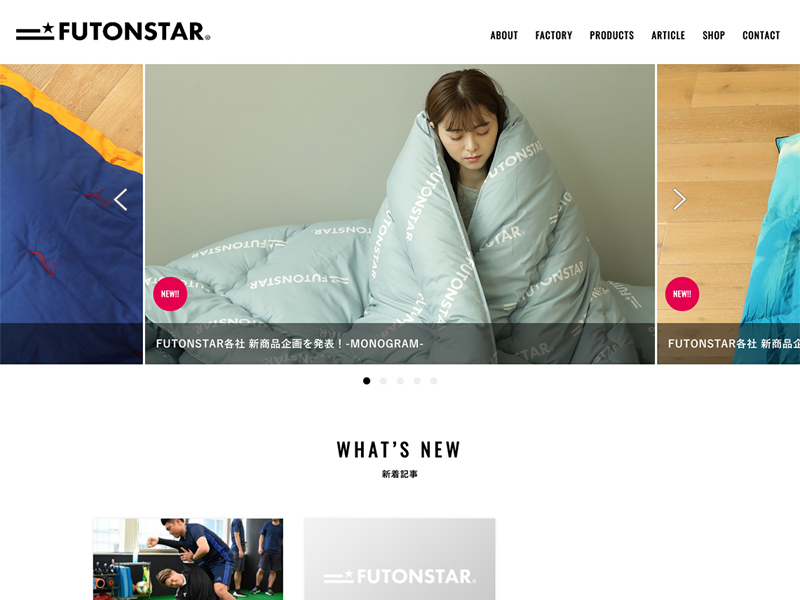Click the pink NEW!! badge on the right slide
The height and width of the screenshot is (600, 800).
click(682, 294)
